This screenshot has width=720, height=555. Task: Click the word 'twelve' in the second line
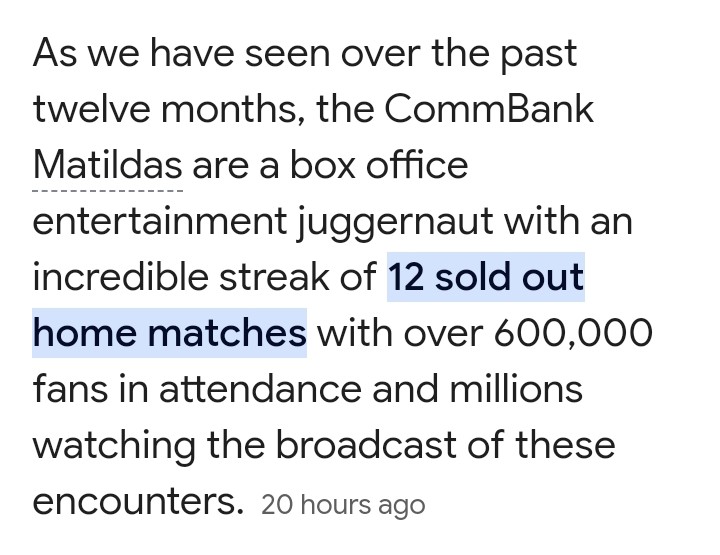pyautogui.click(x=91, y=109)
